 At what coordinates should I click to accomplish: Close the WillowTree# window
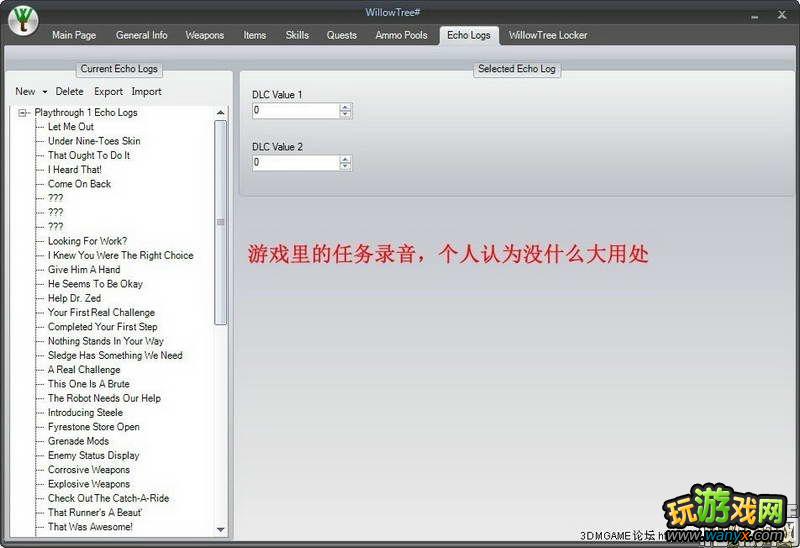(x=782, y=15)
